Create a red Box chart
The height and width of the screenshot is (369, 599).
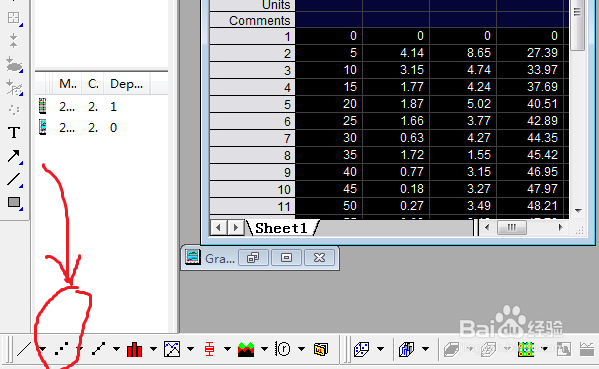209,349
